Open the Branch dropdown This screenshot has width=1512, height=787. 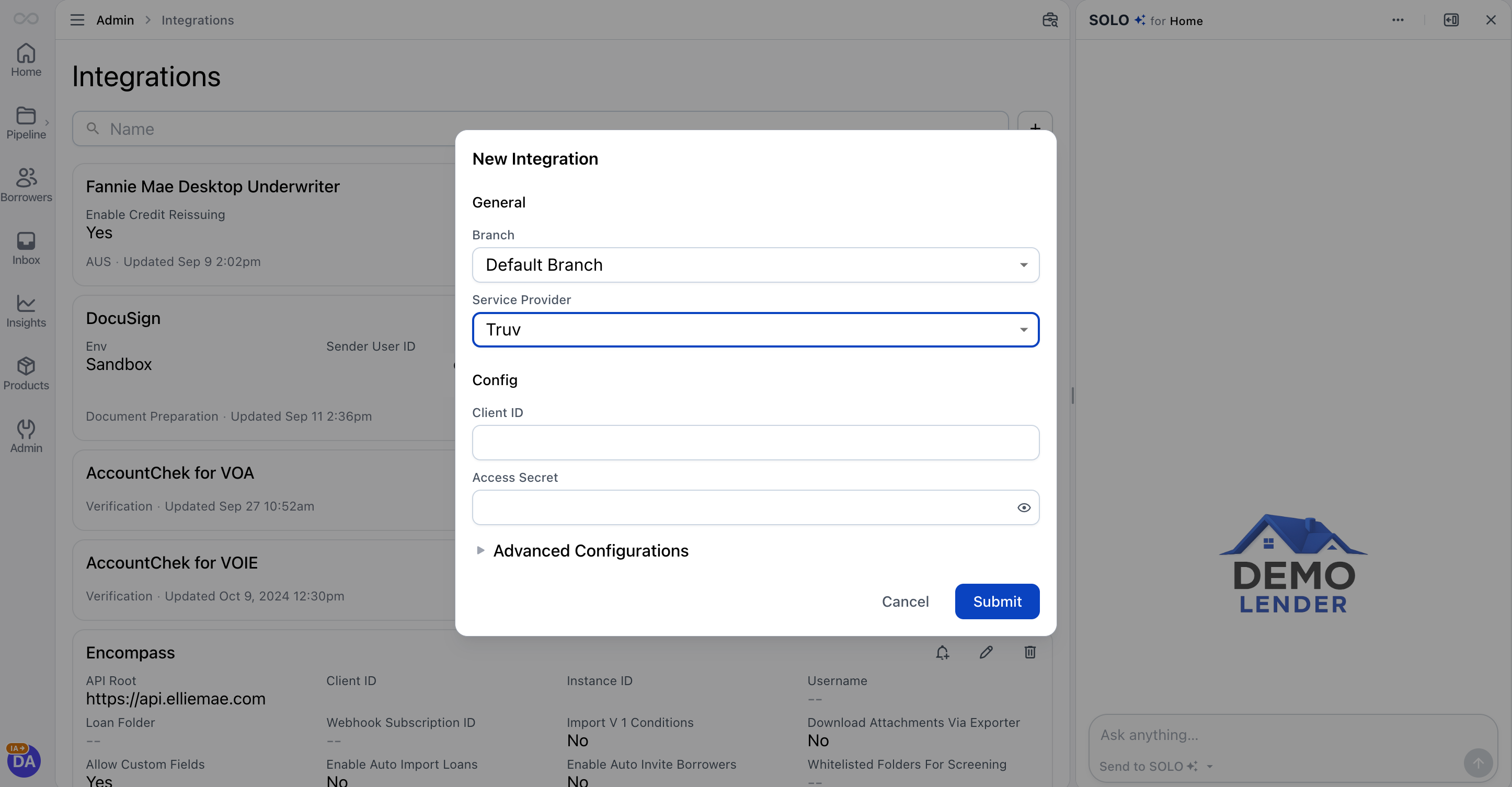(x=755, y=264)
